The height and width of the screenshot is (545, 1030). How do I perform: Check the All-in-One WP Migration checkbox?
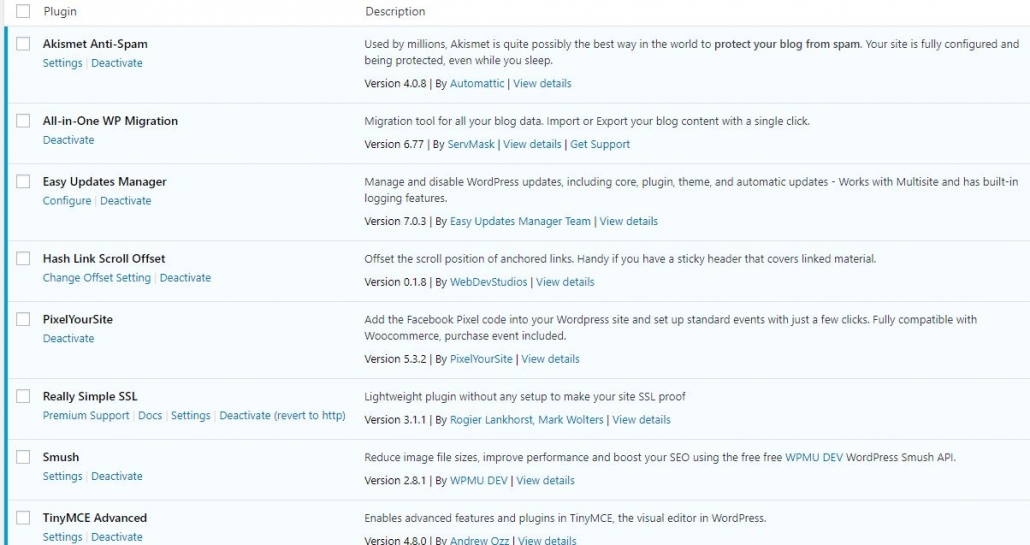point(23,121)
